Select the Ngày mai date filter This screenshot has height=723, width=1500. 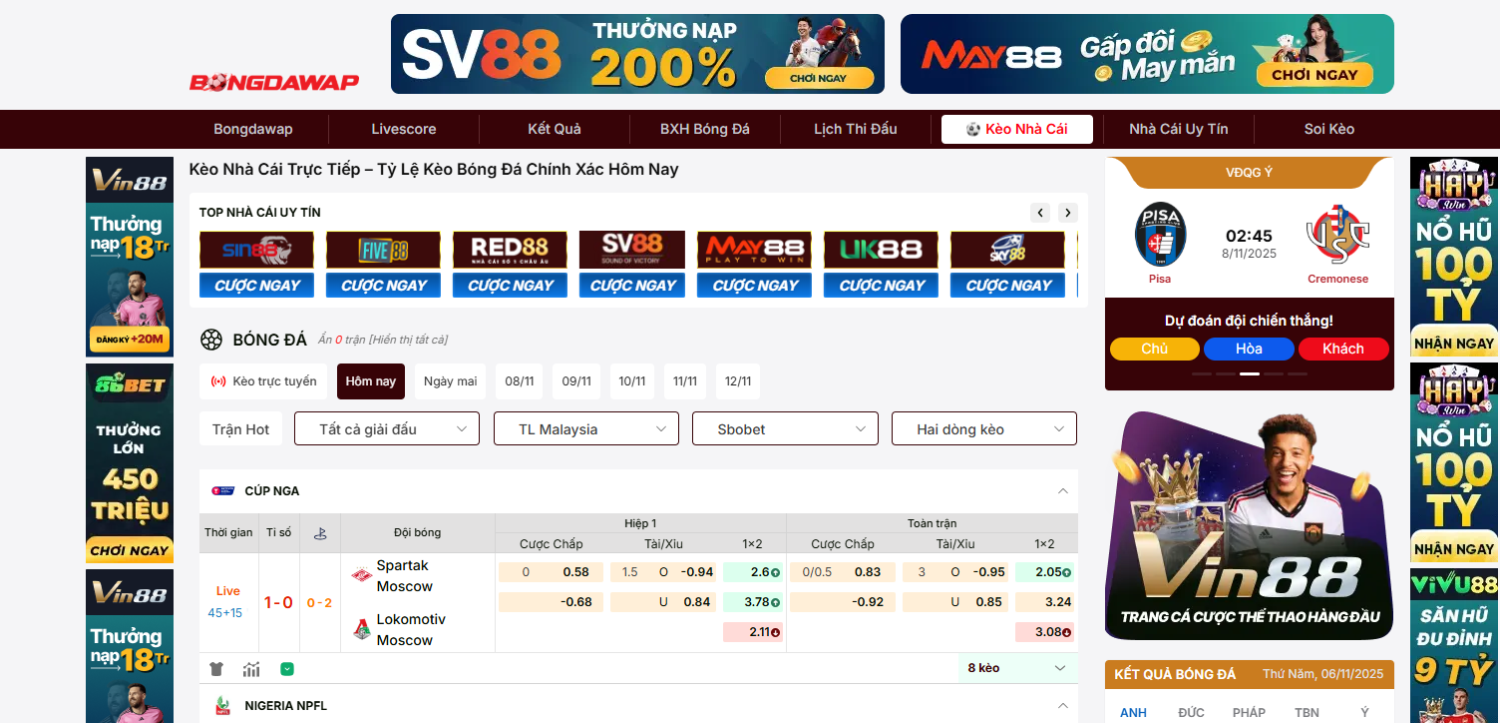(x=450, y=381)
